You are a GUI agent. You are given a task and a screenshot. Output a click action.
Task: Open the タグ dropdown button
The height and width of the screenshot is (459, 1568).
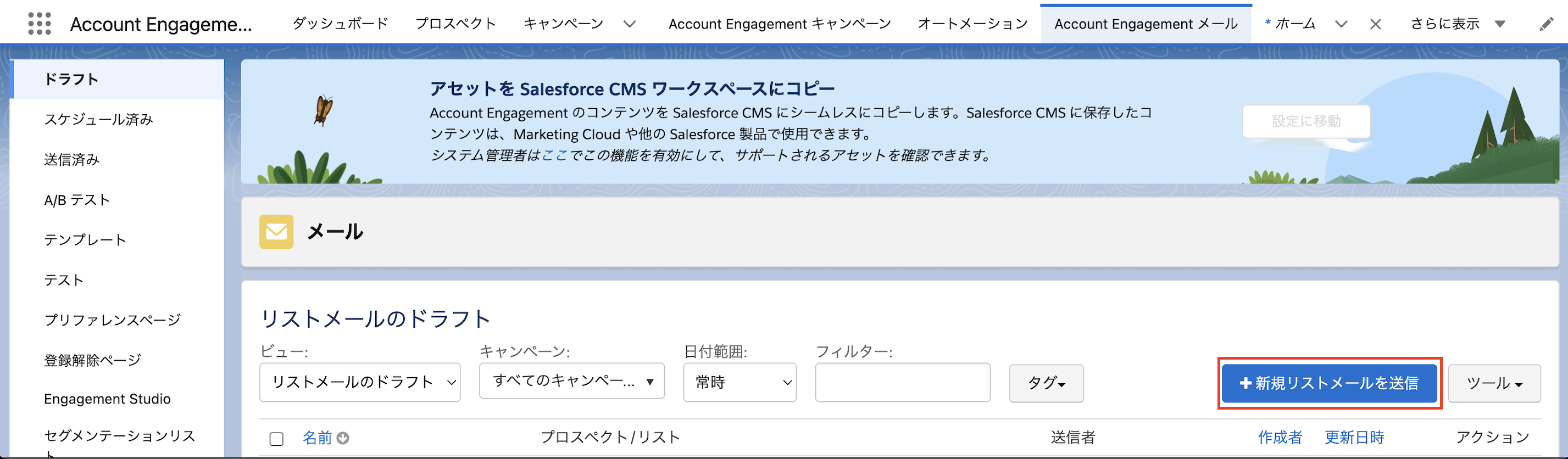tap(1047, 383)
